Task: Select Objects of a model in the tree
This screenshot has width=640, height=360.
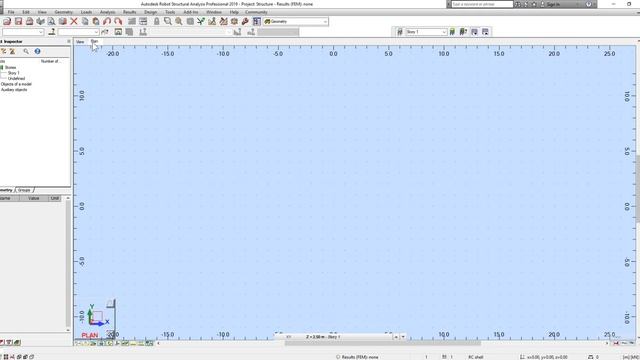Action: (16, 84)
